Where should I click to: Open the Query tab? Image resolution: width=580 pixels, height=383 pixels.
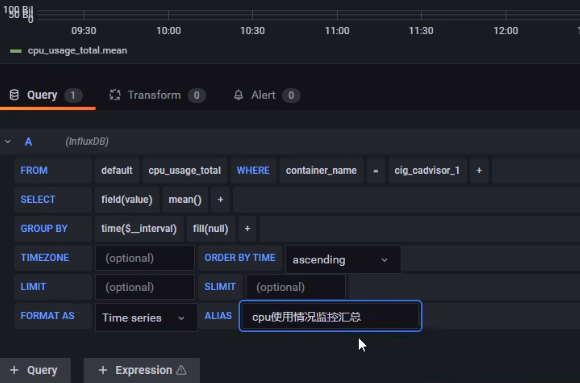pos(46,95)
